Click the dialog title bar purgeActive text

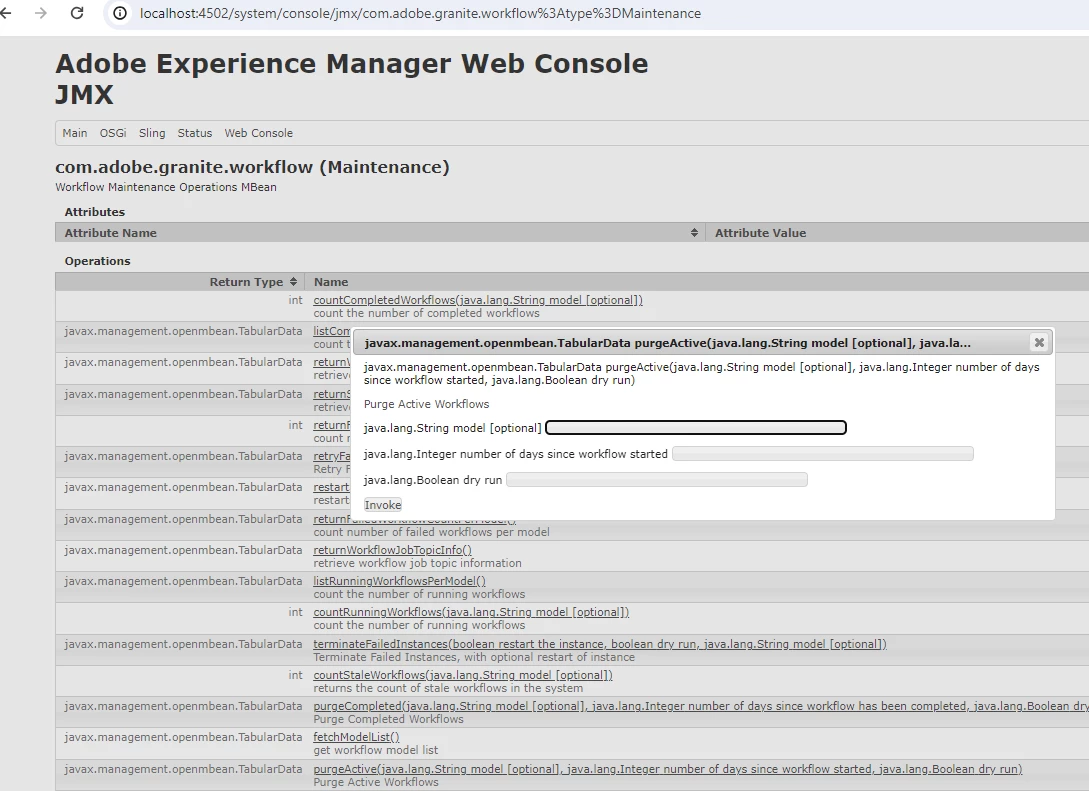667,342
